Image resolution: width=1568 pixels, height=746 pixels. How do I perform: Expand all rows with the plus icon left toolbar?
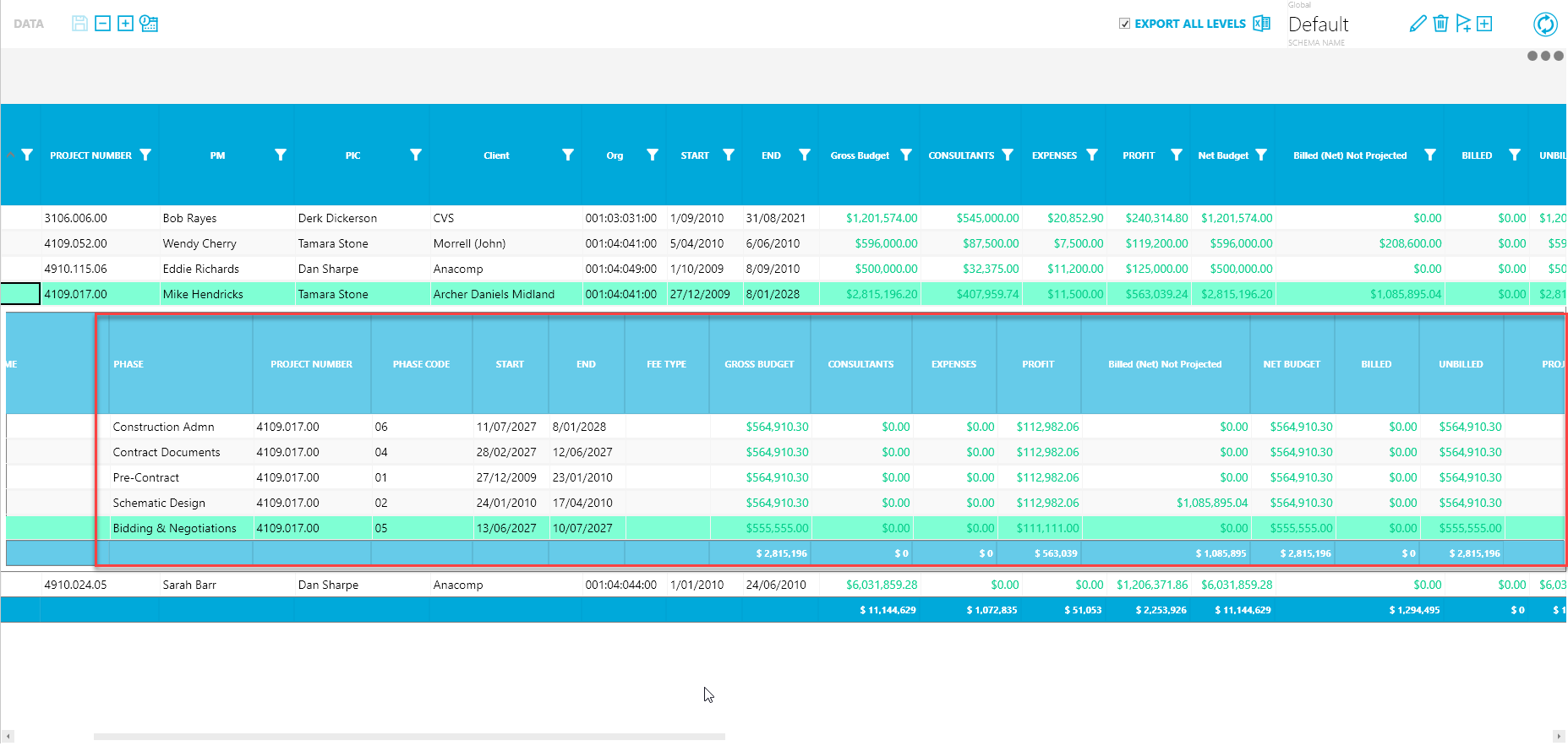tap(125, 24)
